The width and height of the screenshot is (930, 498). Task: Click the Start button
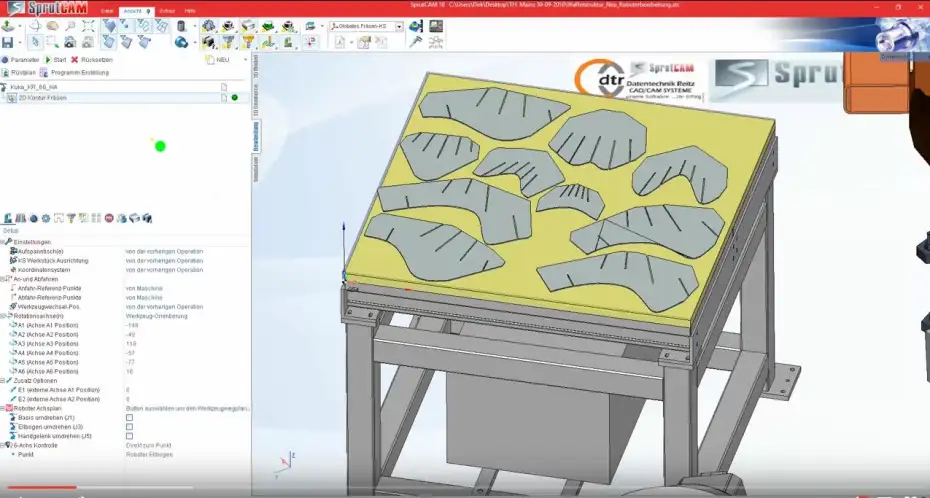click(x=55, y=60)
